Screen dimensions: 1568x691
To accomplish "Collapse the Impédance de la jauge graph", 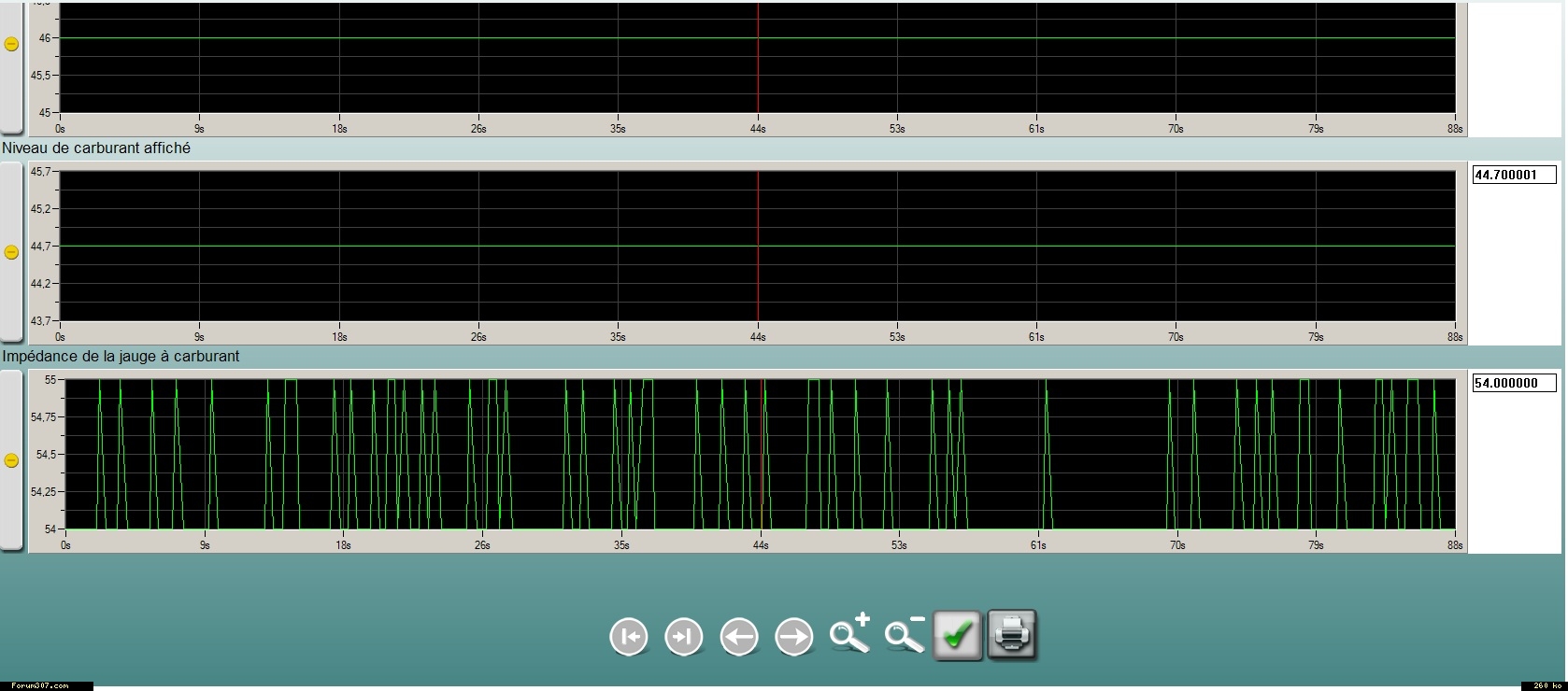I will click(x=11, y=460).
